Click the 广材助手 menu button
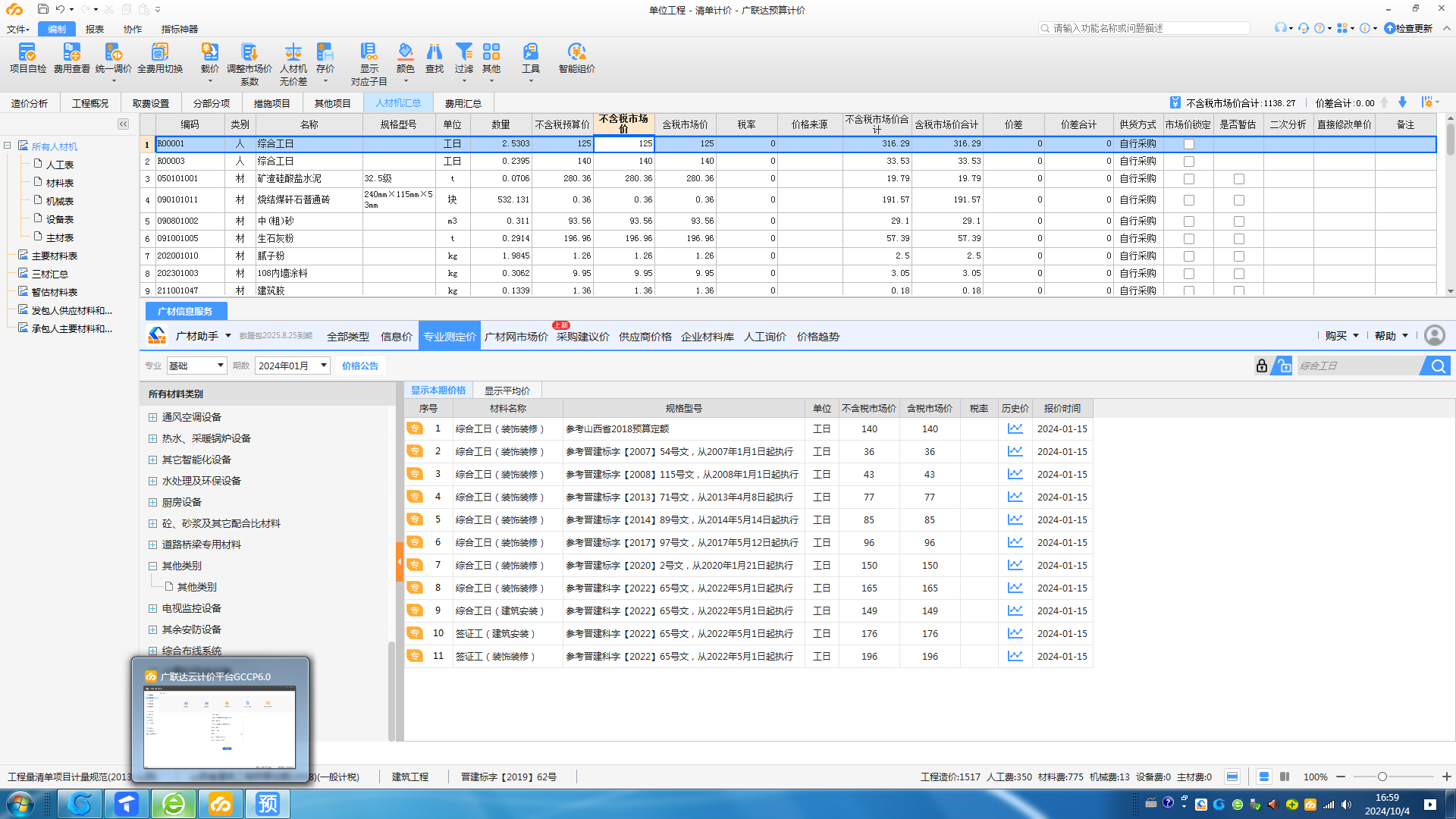This screenshot has width=1456, height=819. coord(202,336)
